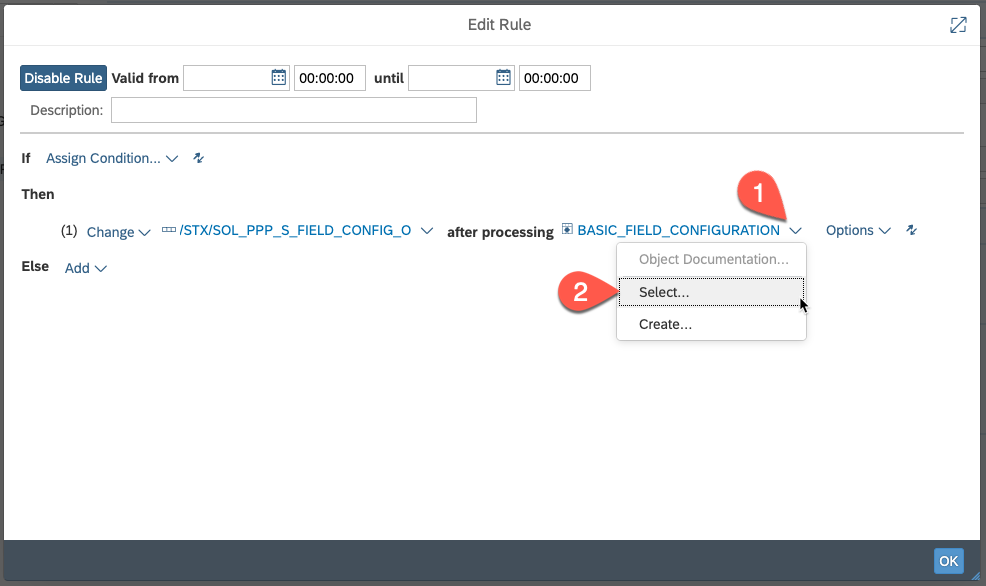Click the calendar icon for Valid from date
Screen dimensions: 986x586
pyautogui.click(x=278, y=78)
